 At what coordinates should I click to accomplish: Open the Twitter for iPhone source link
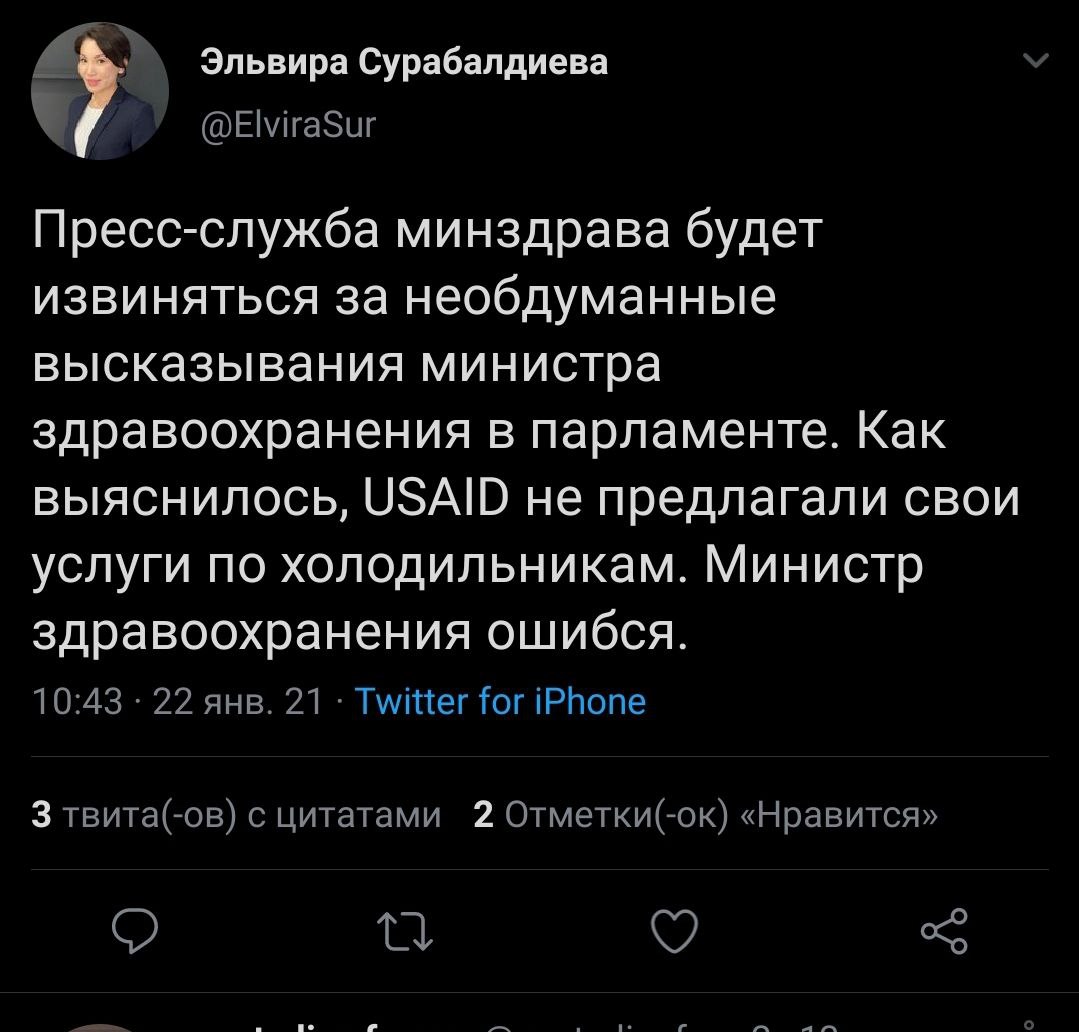pos(501,701)
